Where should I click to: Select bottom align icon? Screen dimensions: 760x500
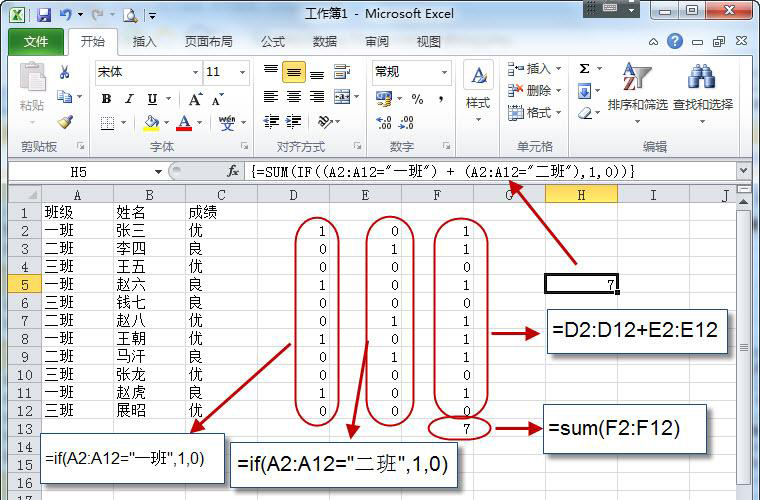click(317, 73)
